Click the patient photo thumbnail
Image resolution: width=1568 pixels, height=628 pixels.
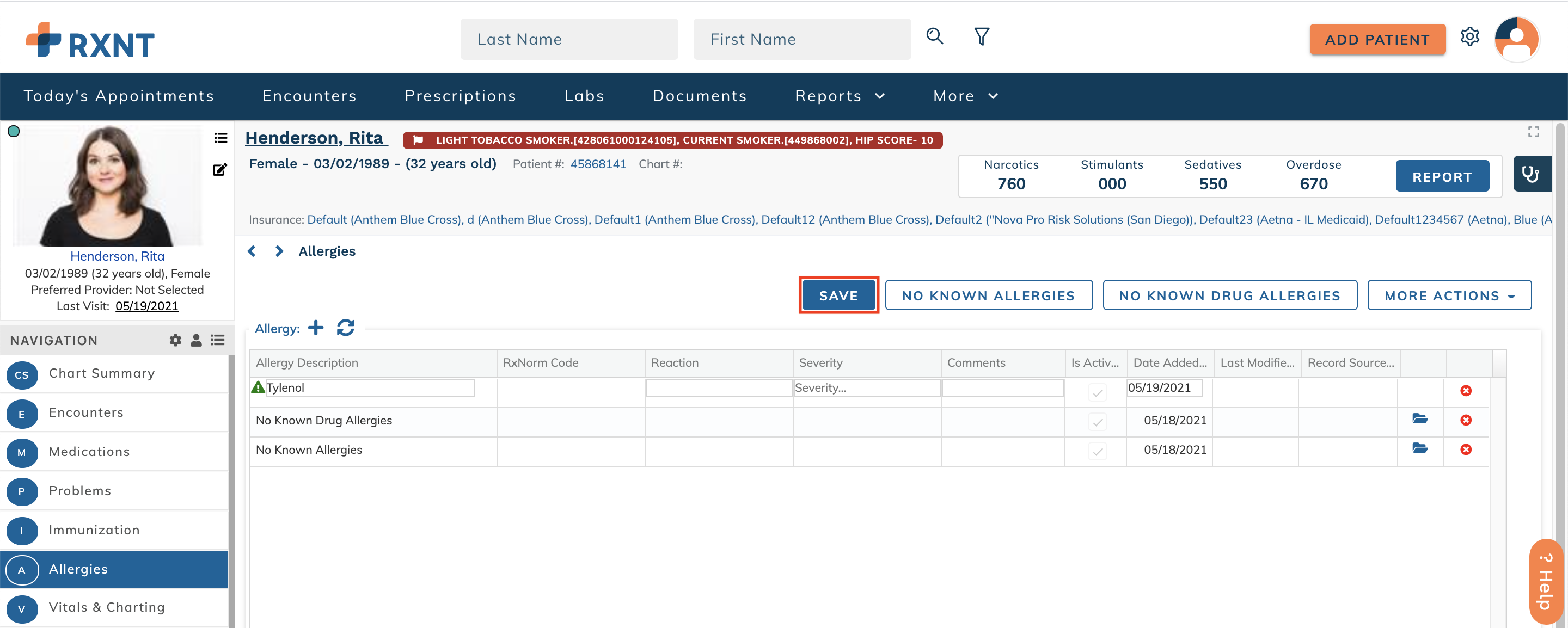(108, 187)
